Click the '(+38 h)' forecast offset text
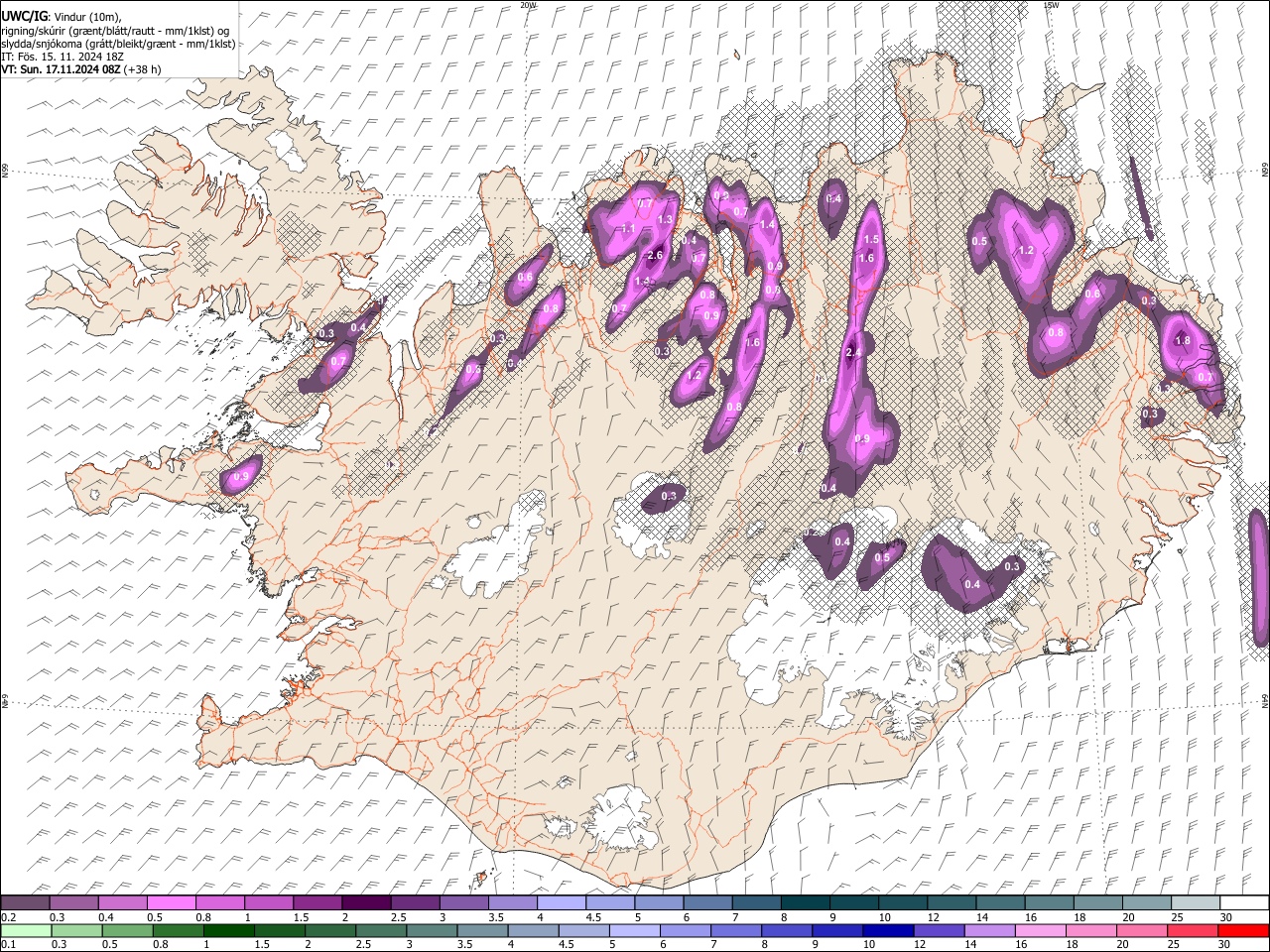Screen dimensions: 1270x952 pyautogui.click(x=142, y=69)
